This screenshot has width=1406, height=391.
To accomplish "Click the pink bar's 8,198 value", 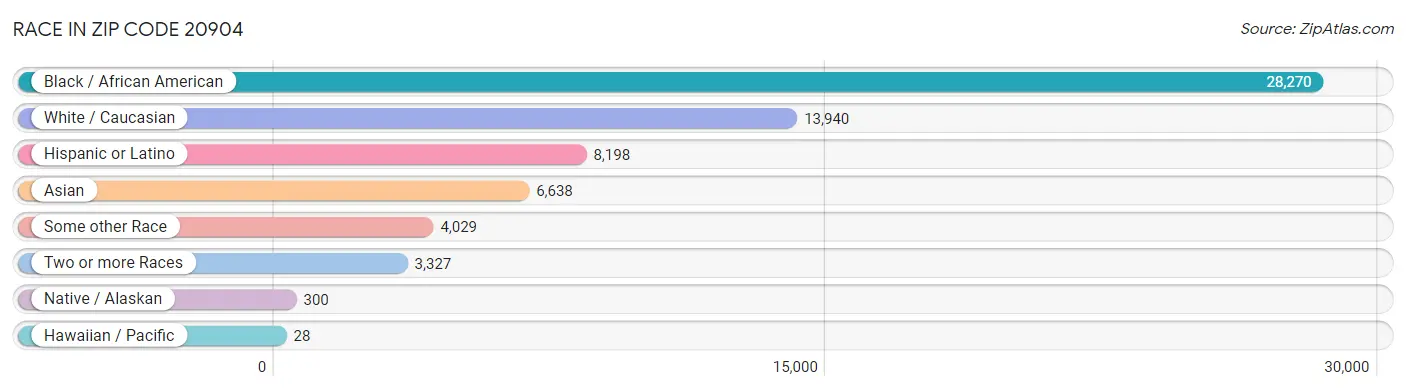I will [612, 154].
